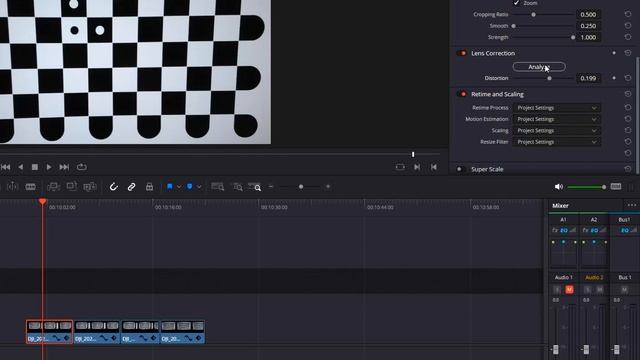
Task: Mute the Audio 2 channel
Action: tap(600, 290)
